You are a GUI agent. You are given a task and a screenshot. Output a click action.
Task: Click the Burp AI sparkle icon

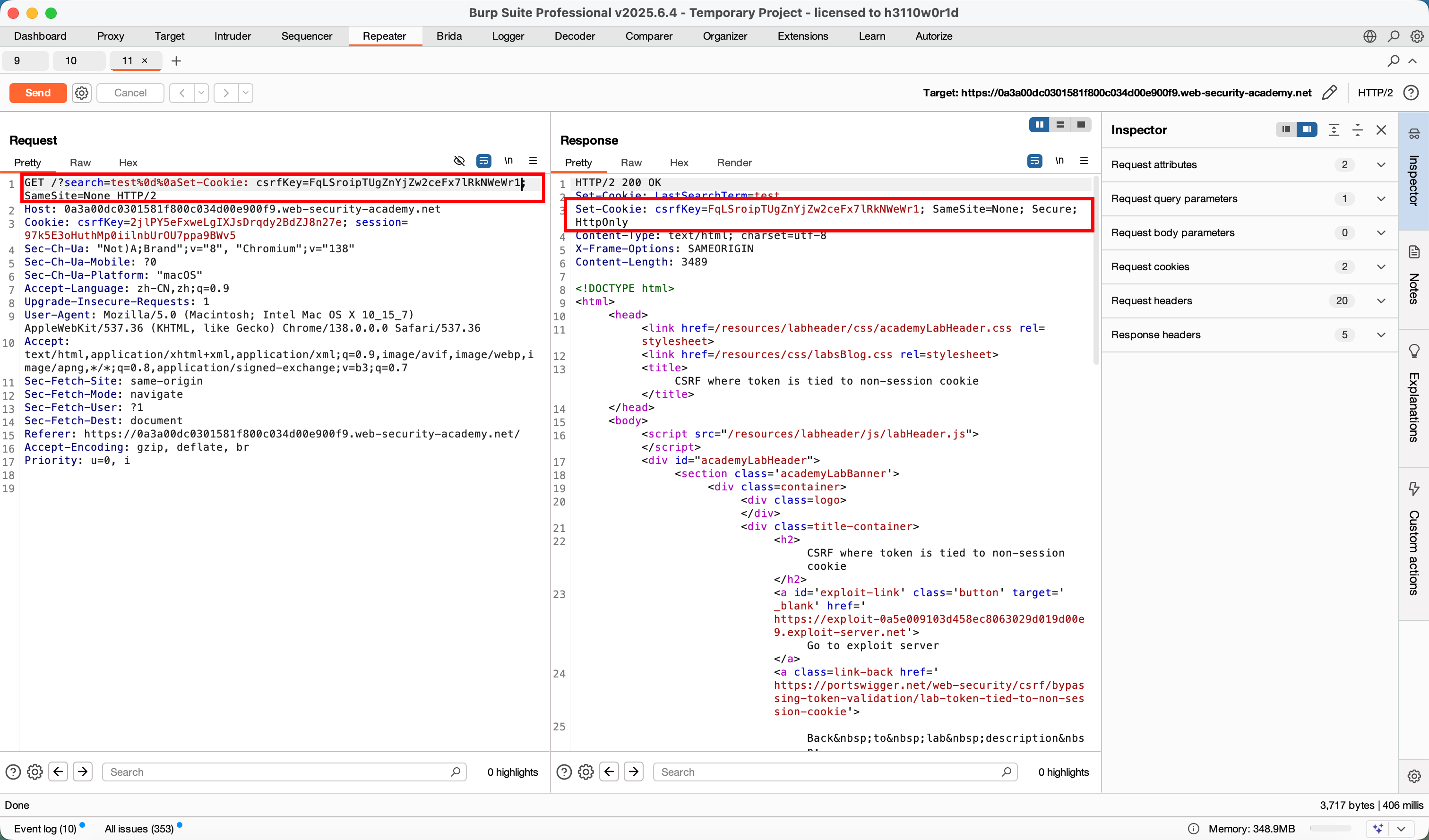(x=1377, y=828)
